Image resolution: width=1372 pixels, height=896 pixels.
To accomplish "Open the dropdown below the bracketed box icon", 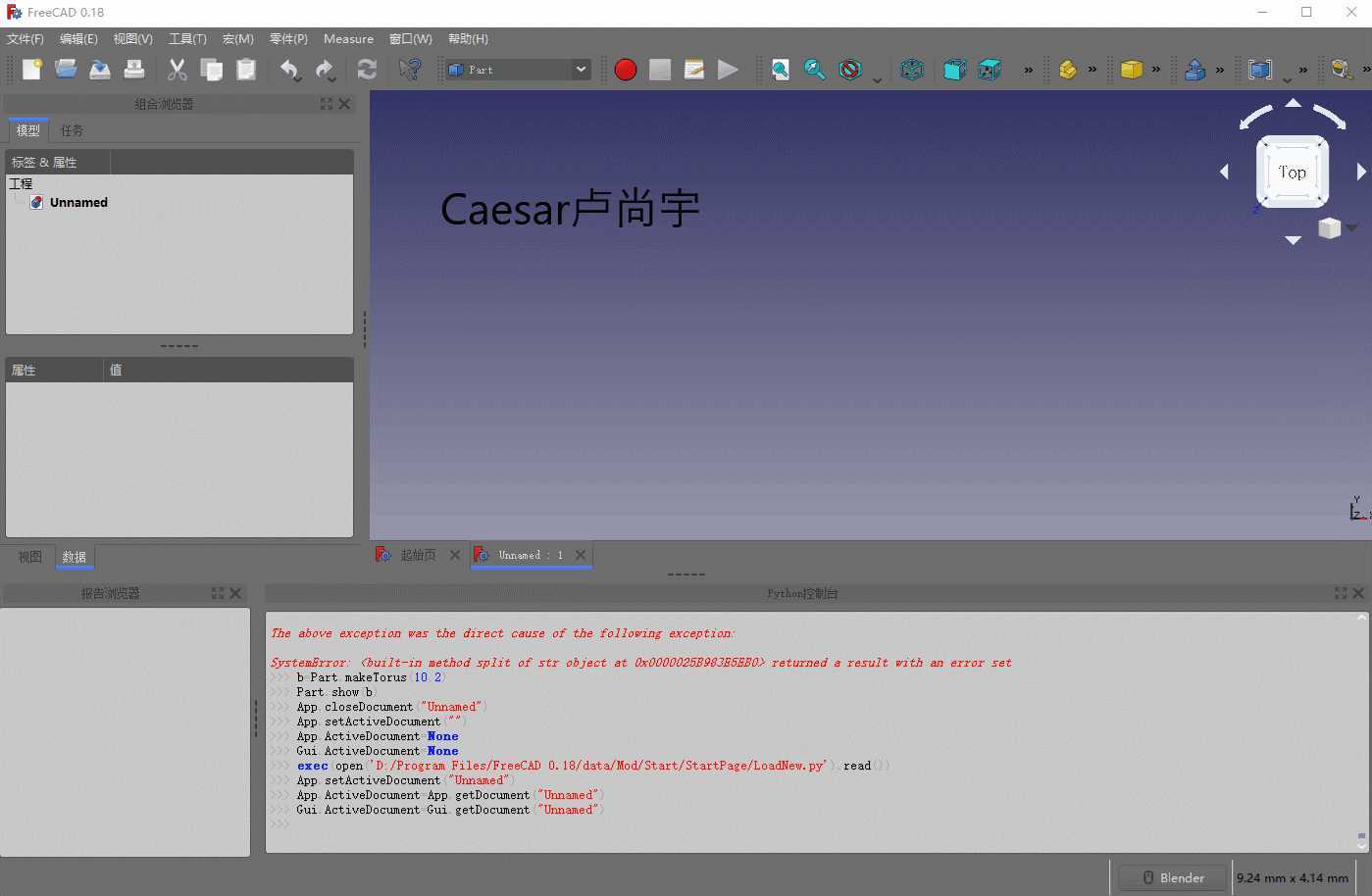I will pos(1287,80).
